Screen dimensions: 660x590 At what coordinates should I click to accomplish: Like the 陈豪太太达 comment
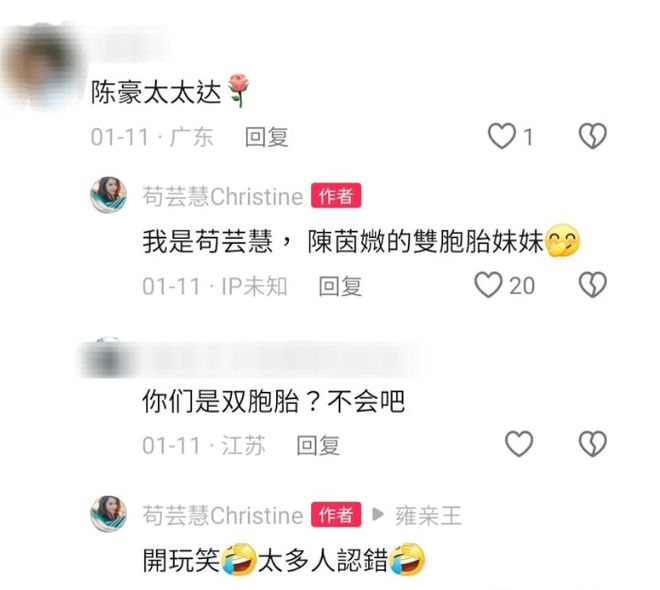(x=502, y=136)
